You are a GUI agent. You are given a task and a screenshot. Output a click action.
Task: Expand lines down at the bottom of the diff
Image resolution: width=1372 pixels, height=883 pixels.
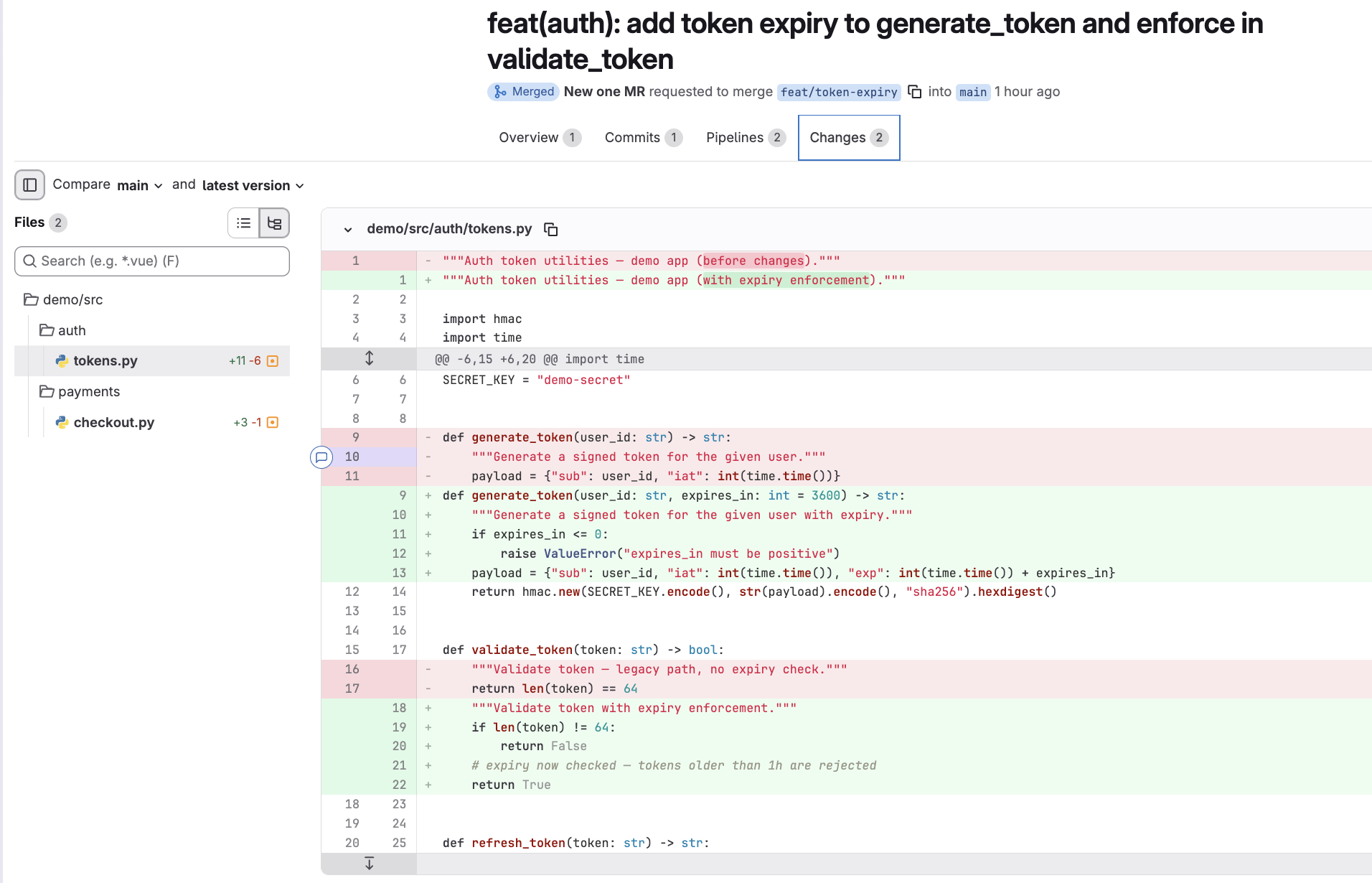click(369, 863)
